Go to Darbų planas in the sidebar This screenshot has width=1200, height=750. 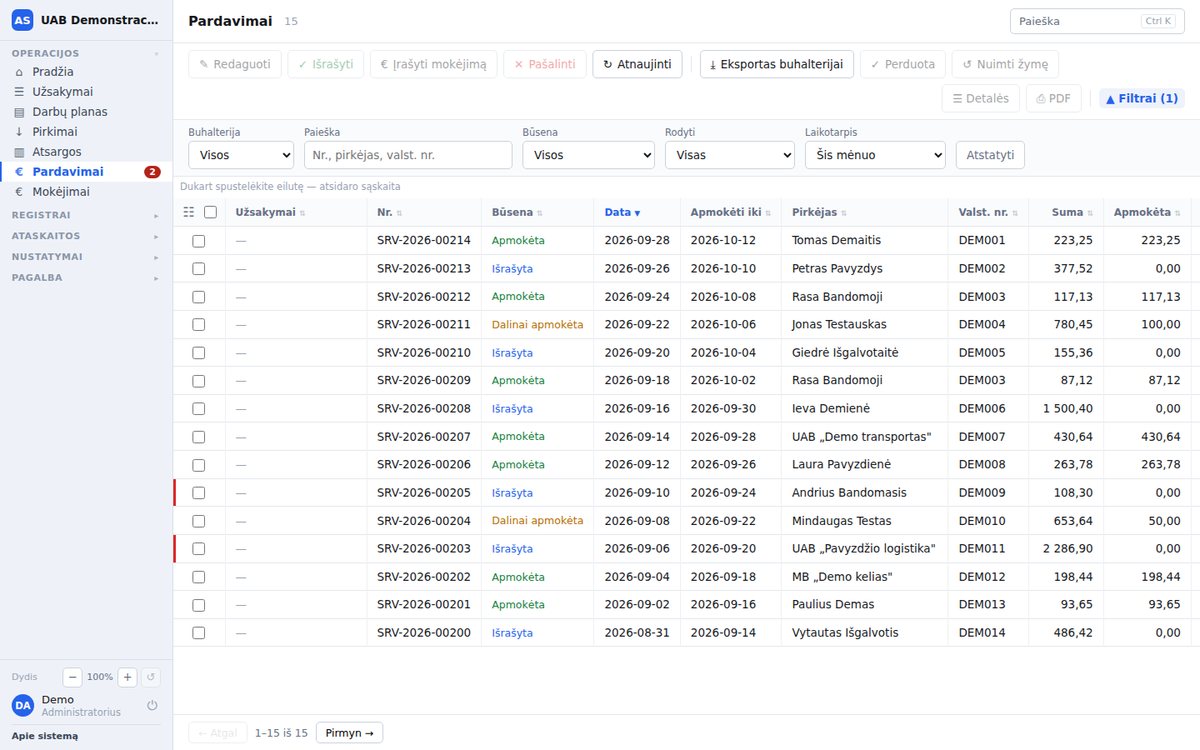(x=86, y=112)
